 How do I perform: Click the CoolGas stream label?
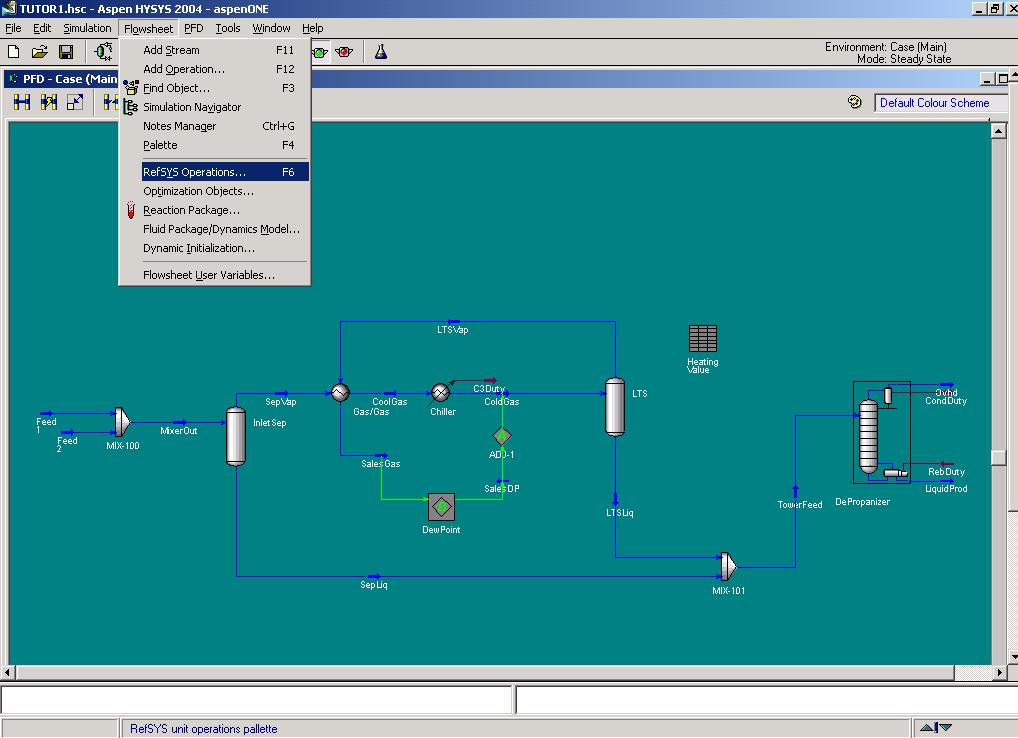tap(390, 402)
